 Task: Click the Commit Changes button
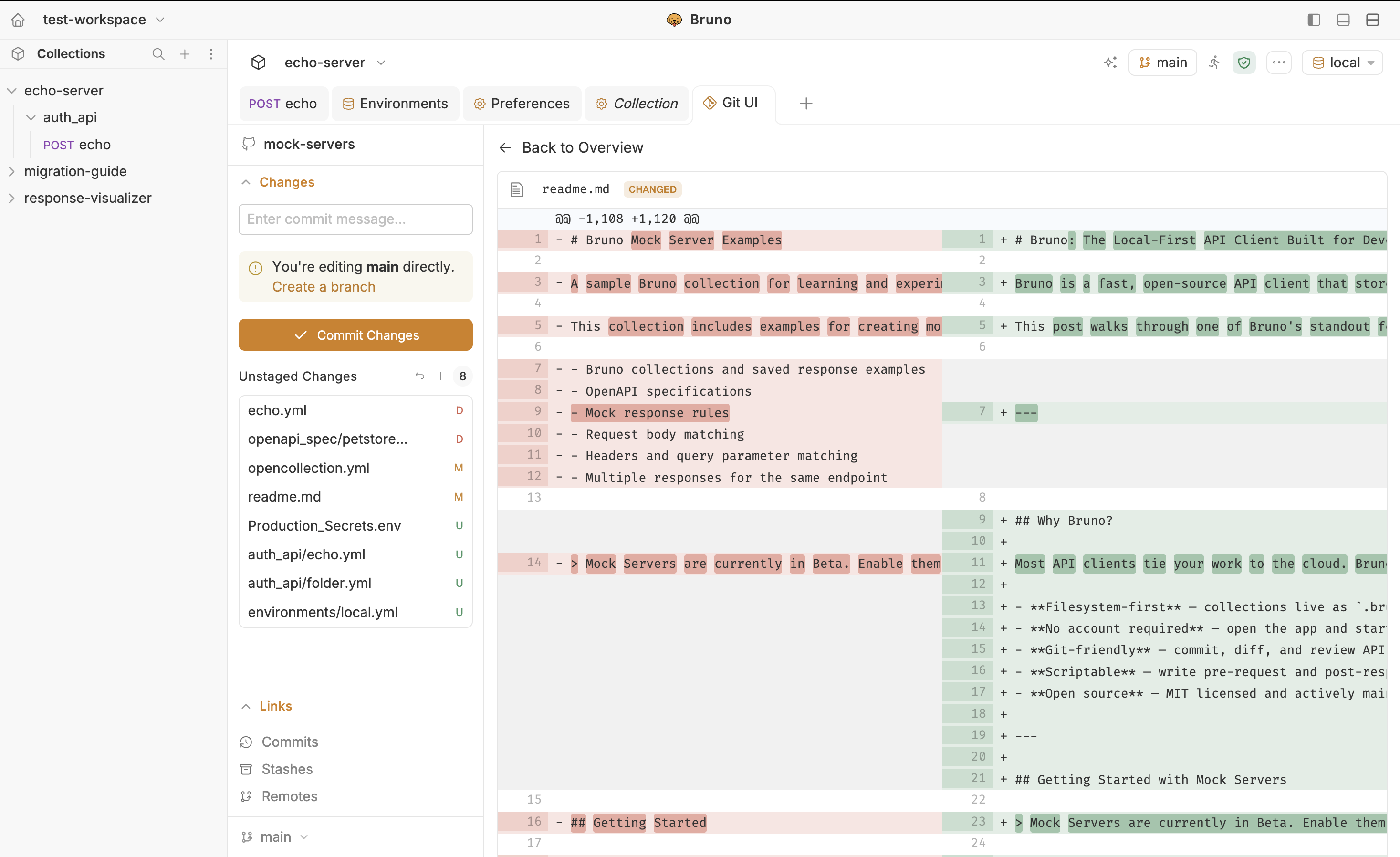[x=355, y=335]
